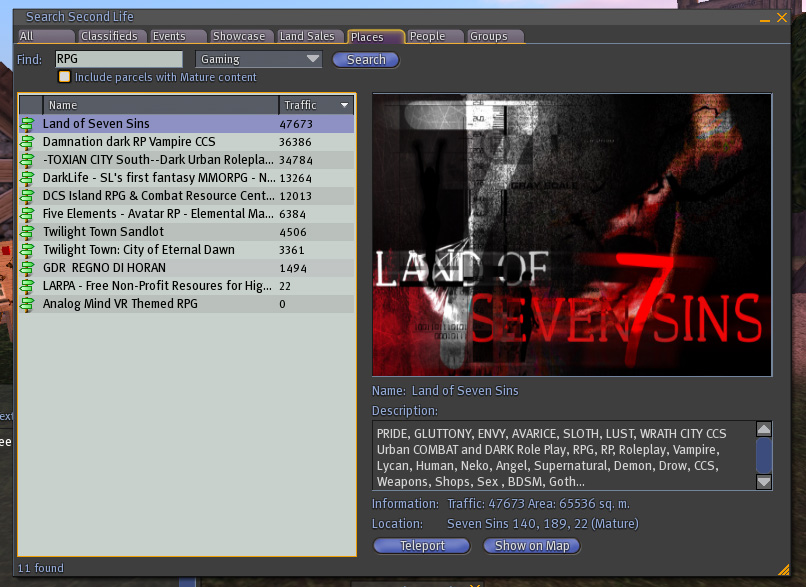The width and height of the screenshot is (806, 587).
Task: Click the signpost icon beside GDR REGNO DI HORAN
Action: coord(28,268)
